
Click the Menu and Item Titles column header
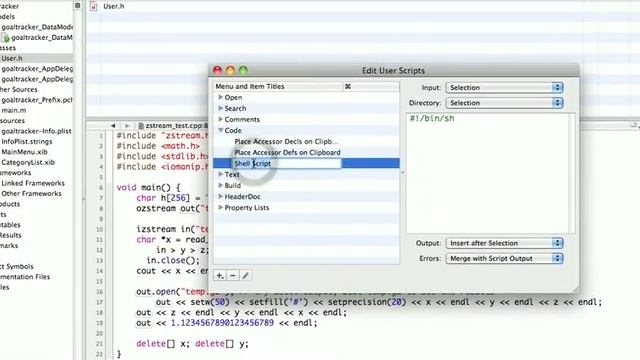pyautogui.click(x=278, y=86)
